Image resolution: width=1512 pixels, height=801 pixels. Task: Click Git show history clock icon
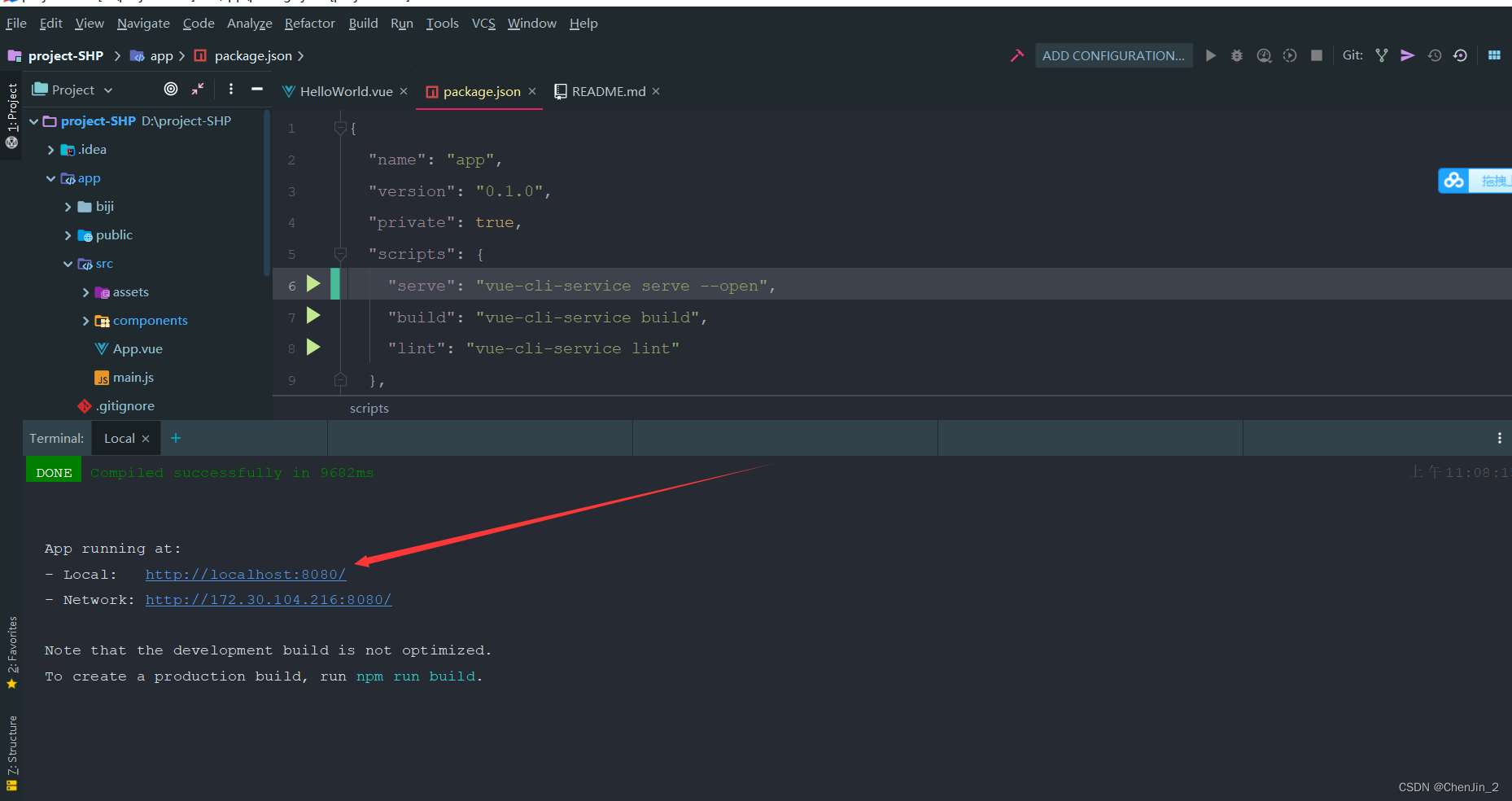[1435, 55]
